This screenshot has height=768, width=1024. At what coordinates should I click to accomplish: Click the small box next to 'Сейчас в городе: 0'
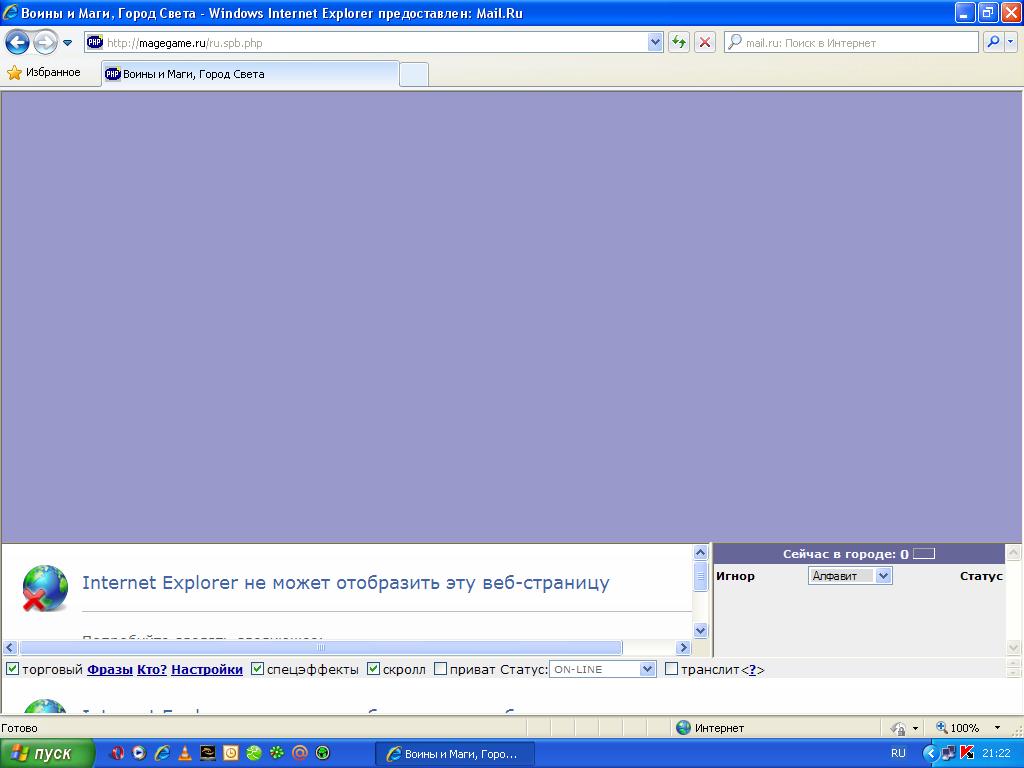pyautogui.click(x=923, y=554)
